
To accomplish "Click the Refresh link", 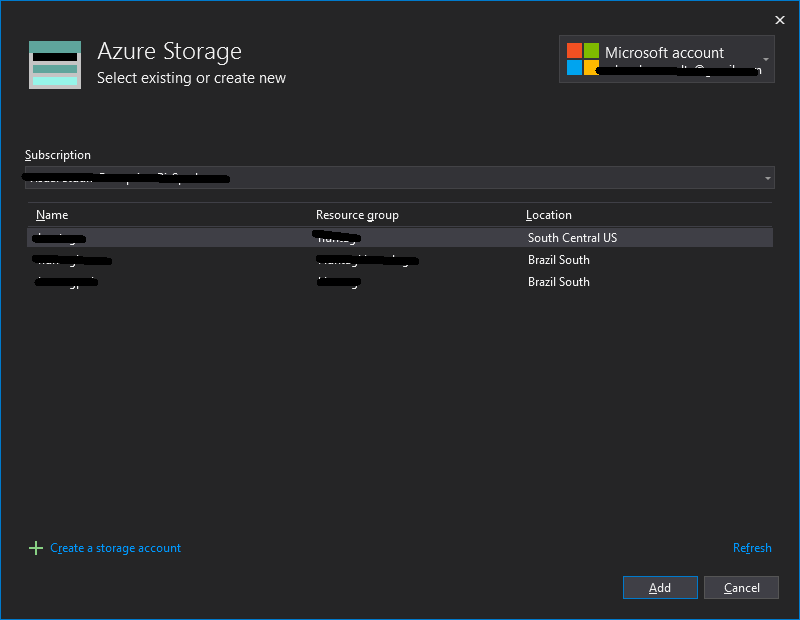I will point(752,548).
